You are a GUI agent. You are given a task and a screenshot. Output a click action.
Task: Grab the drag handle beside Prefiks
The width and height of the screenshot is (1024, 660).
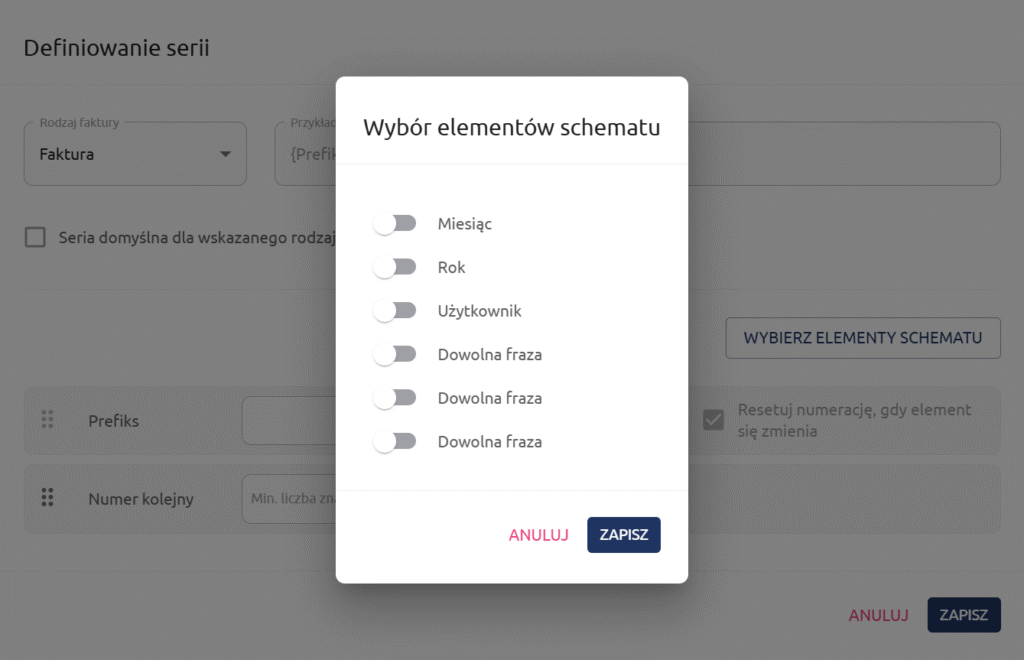47,420
